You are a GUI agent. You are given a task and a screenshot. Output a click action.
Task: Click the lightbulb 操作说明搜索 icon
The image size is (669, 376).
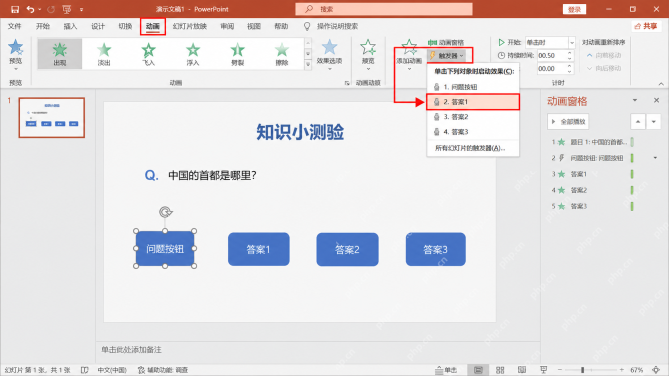(x=307, y=26)
